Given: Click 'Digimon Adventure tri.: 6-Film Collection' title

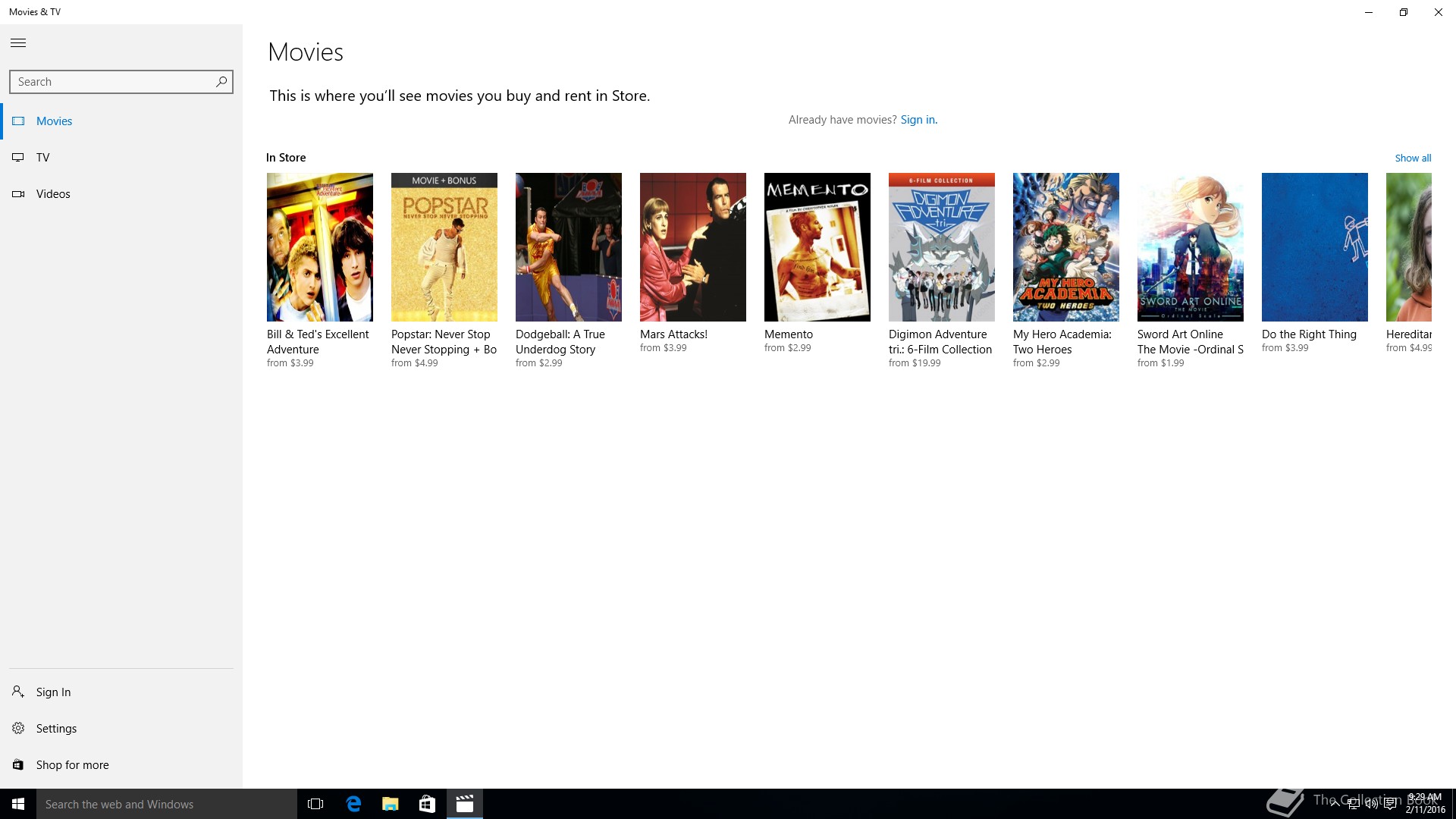Looking at the screenshot, I should (x=940, y=342).
